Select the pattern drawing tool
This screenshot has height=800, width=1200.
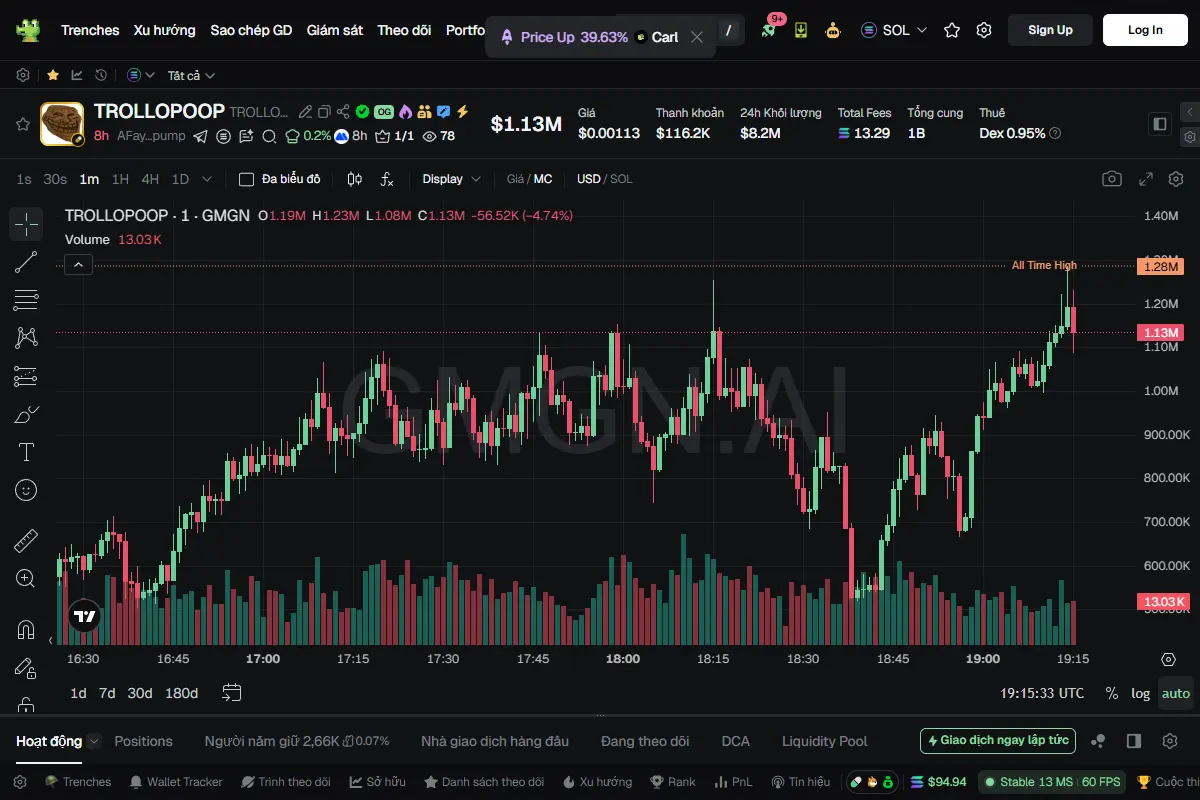point(26,338)
